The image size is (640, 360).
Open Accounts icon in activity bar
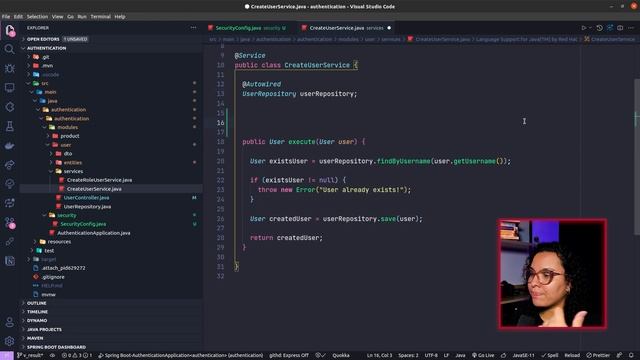[x=9, y=322]
